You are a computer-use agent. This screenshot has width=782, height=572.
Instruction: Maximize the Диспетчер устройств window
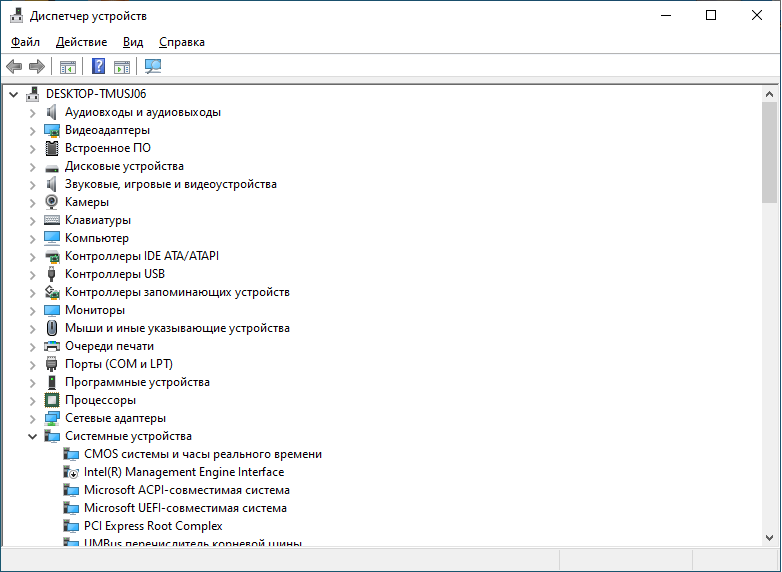click(x=711, y=15)
